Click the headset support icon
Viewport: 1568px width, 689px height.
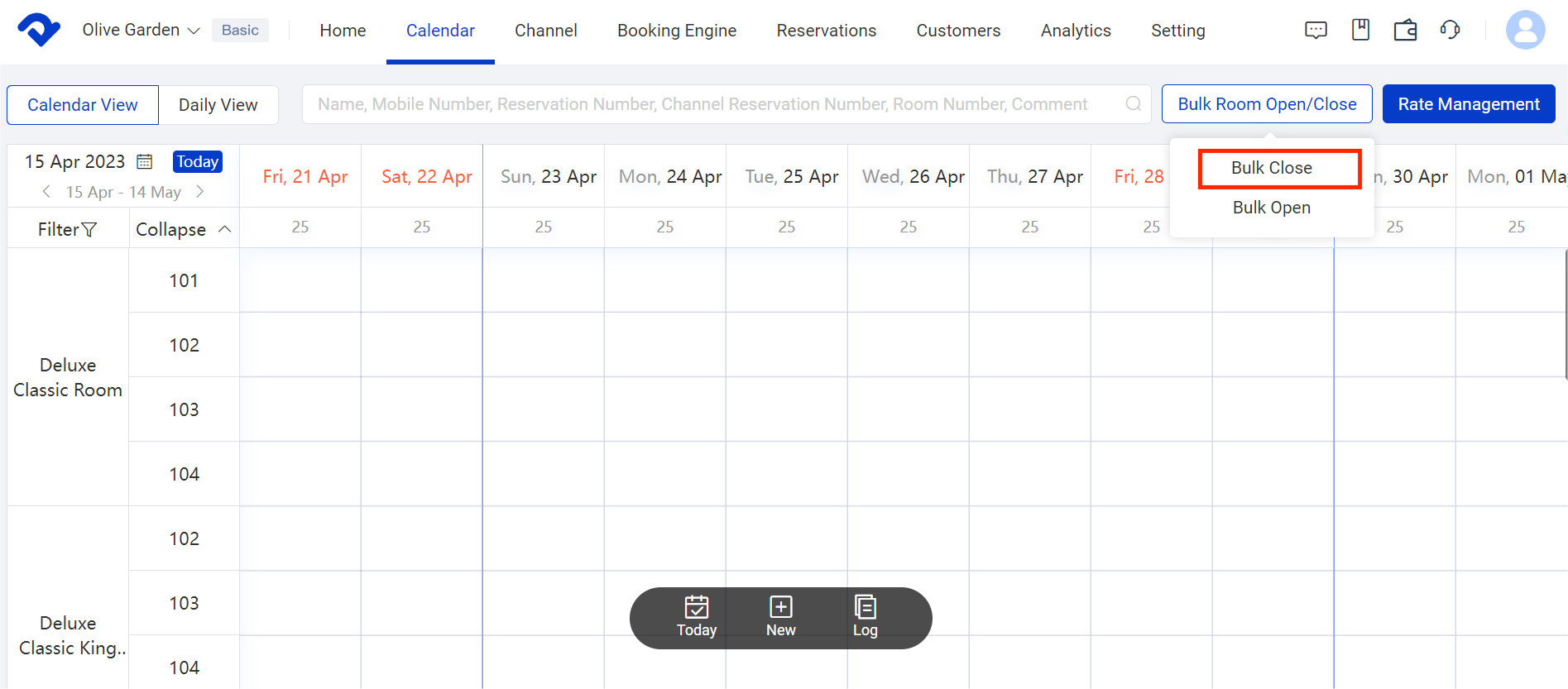point(1450,31)
